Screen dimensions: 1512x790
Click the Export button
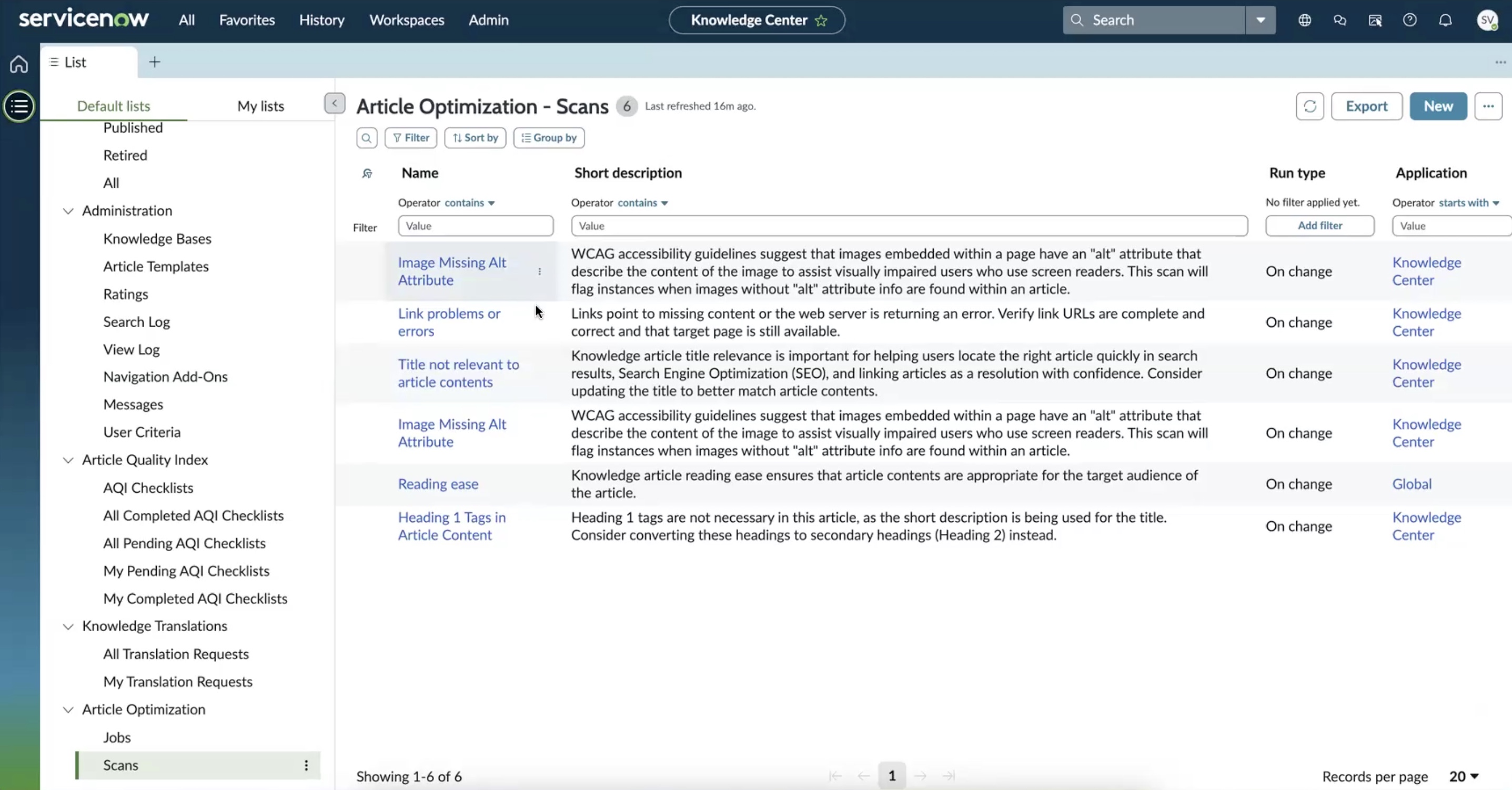coord(1366,106)
